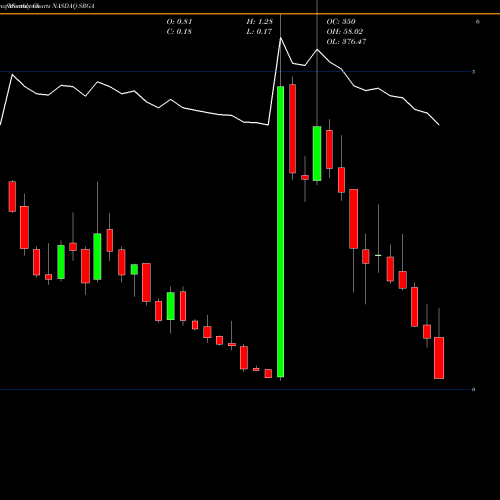Screen dimensions: 500x500
Task: Click the white line's highest peak
Action: (x=281, y=38)
